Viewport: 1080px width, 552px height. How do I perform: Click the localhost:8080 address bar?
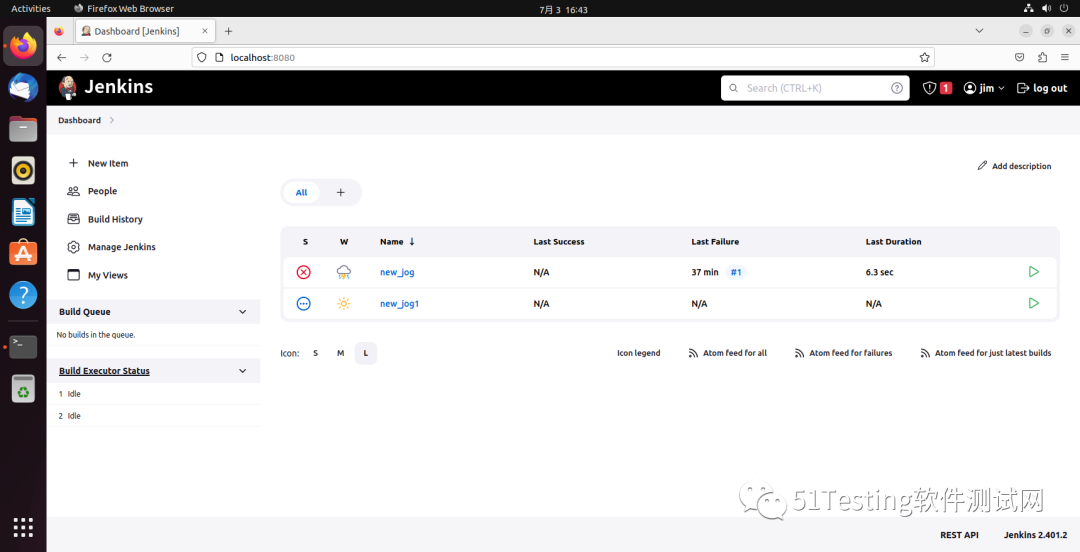click(x=562, y=57)
